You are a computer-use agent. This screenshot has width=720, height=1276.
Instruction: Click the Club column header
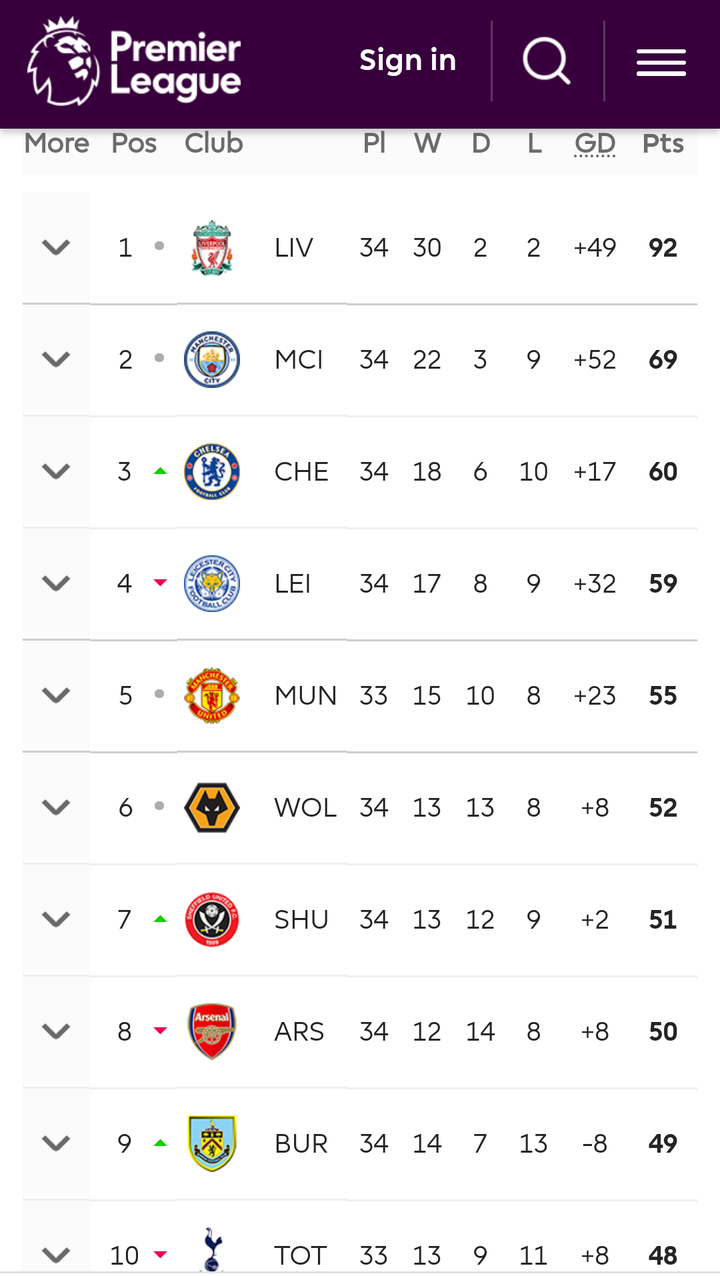(x=214, y=144)
